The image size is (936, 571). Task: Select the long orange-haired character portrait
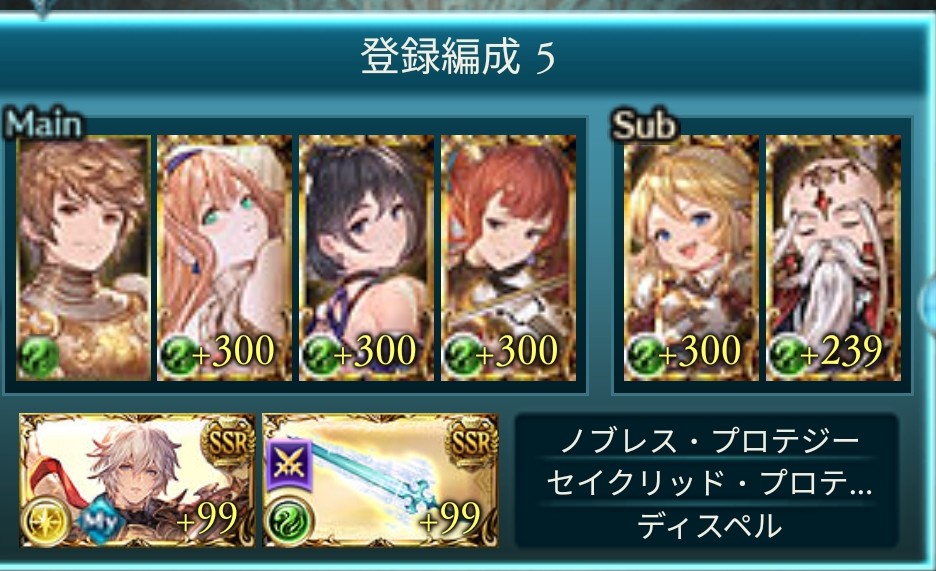click(x=224, y=258)
